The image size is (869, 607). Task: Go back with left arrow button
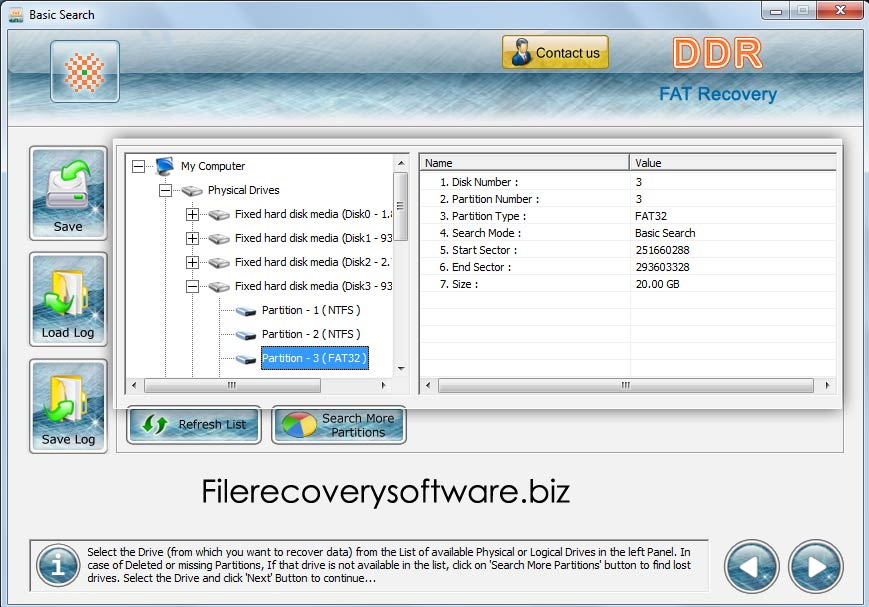coord(752,567)
